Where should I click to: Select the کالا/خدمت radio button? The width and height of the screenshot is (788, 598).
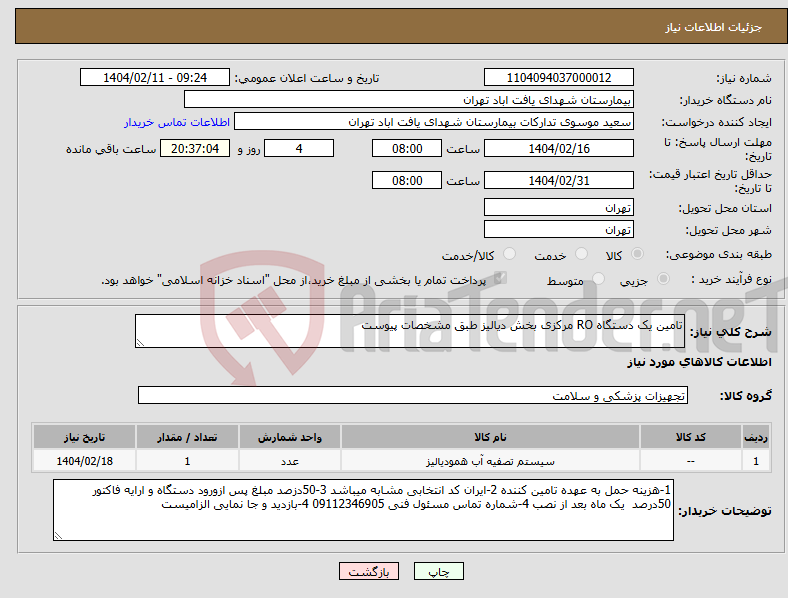(510, 254)
